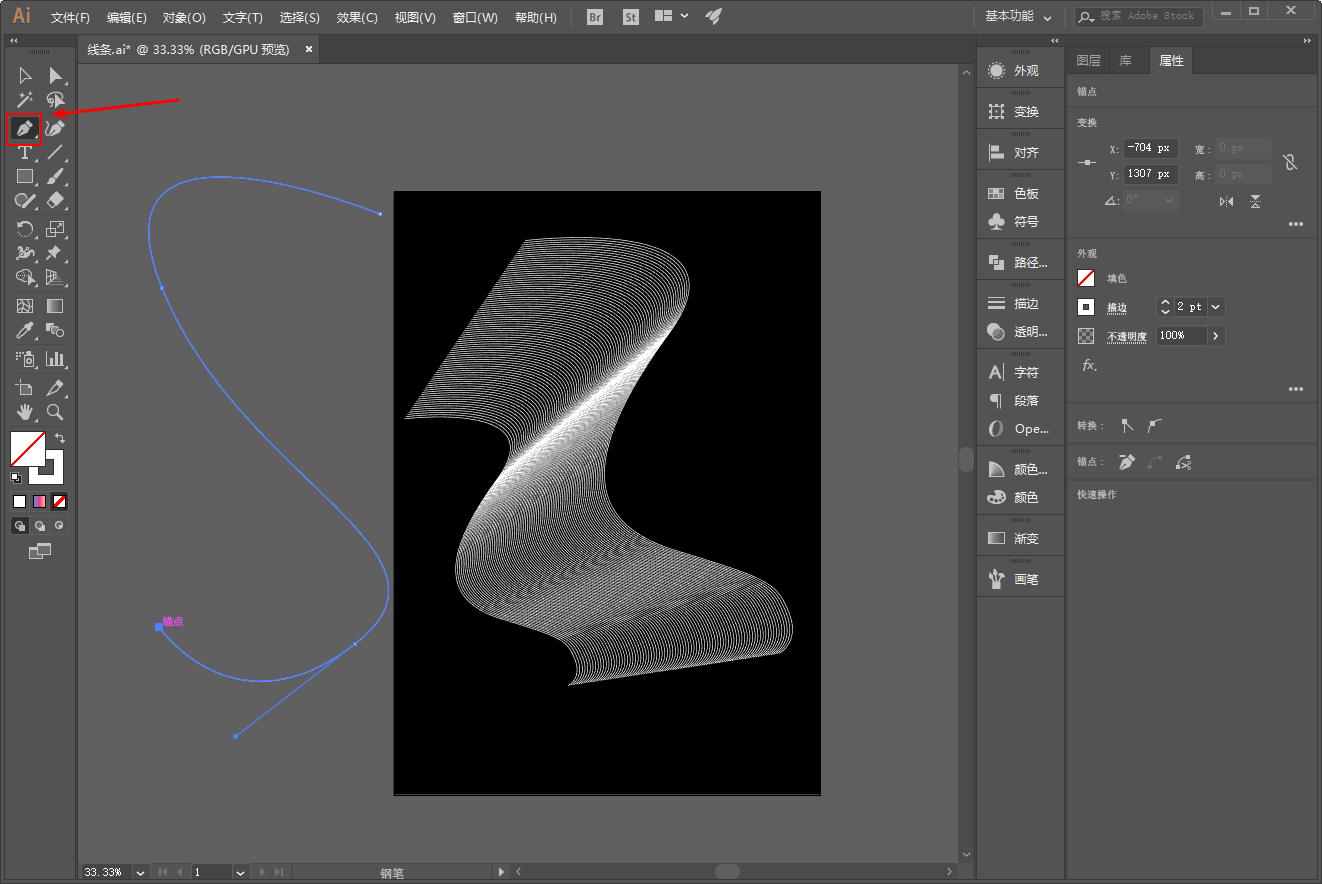The height and width of the screenshot is (884, 1322).
Task: Open the 效果(C) menu
Action: (357, 18)
